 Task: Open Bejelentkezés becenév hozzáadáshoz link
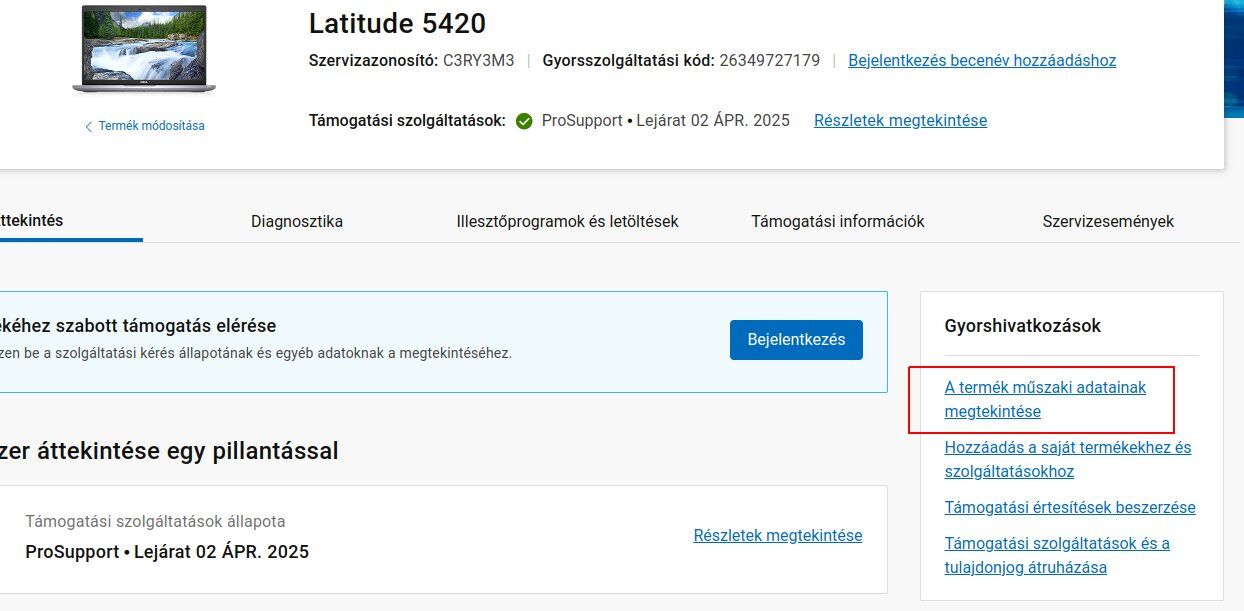(x=982, y=60)
